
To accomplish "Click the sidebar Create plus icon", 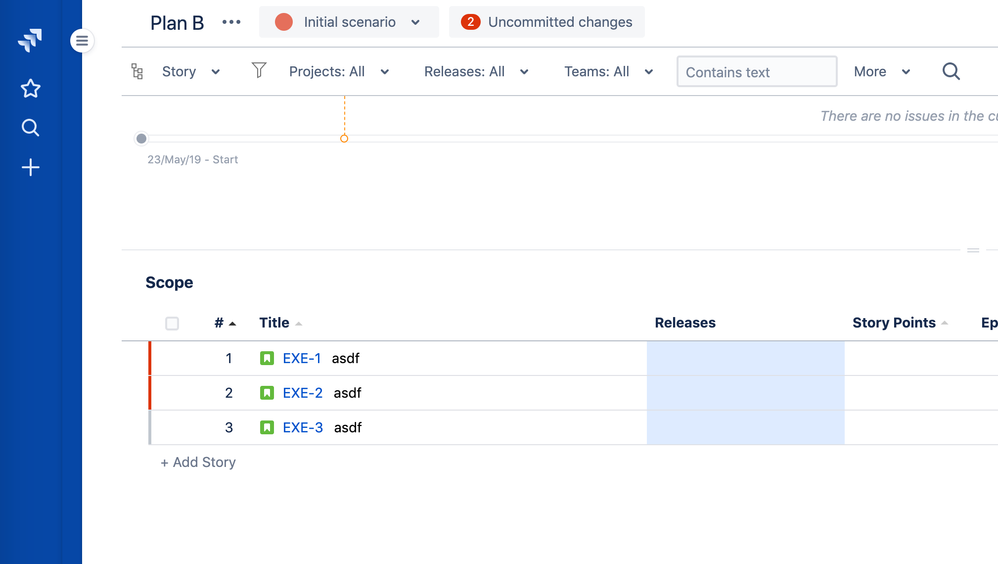I will pyautogui.click(x=30, y=167).
